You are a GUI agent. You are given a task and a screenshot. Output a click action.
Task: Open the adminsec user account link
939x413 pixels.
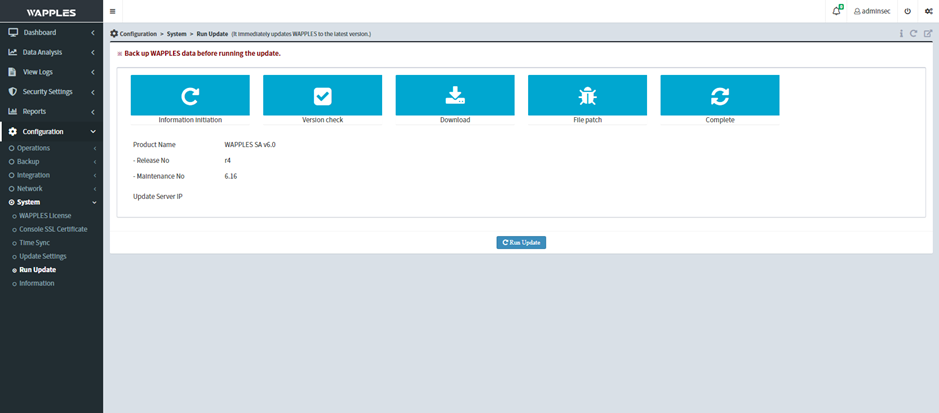tap(870, 11)
